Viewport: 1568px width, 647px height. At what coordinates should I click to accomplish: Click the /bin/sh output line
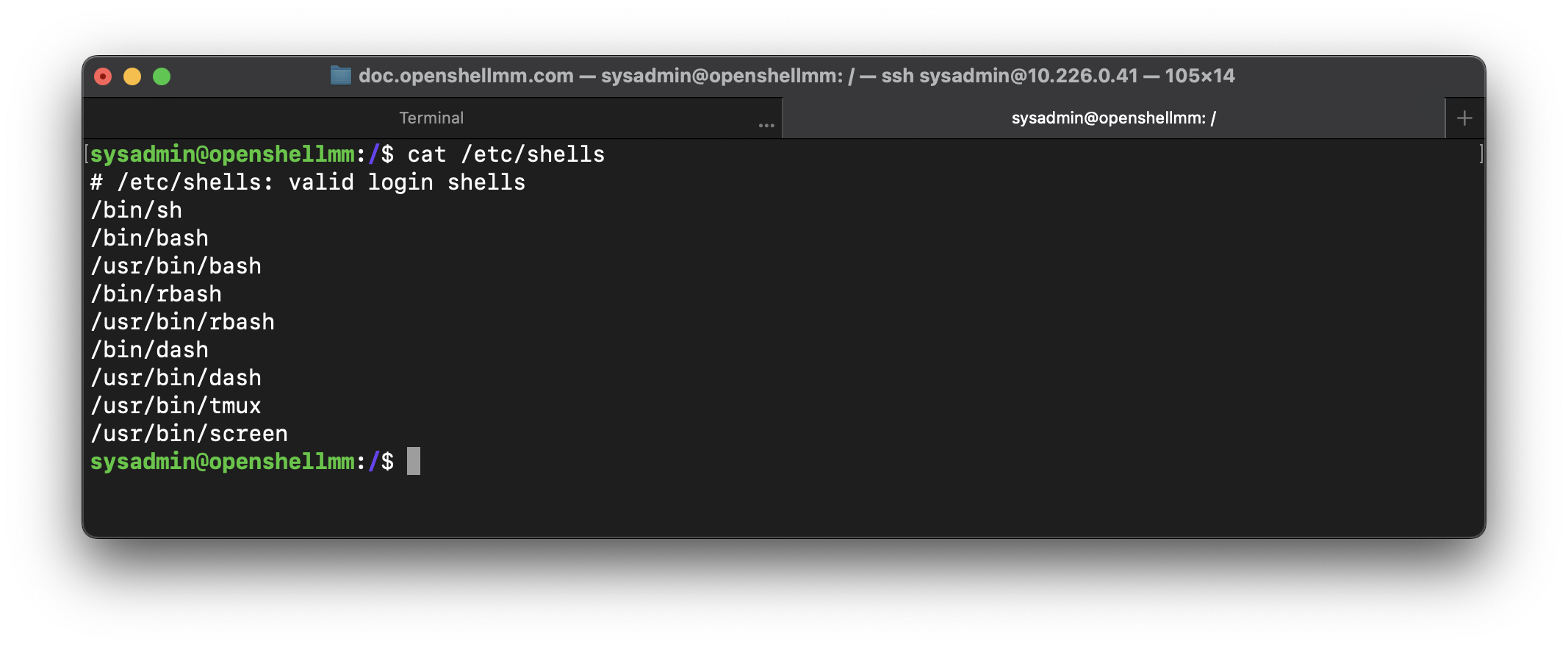coord(137,210)
